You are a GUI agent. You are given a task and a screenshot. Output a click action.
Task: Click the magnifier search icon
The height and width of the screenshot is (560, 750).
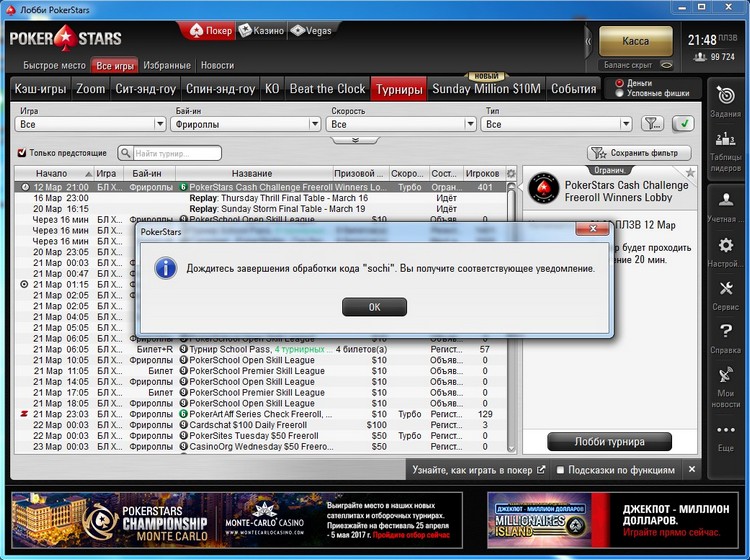[125, 153]
